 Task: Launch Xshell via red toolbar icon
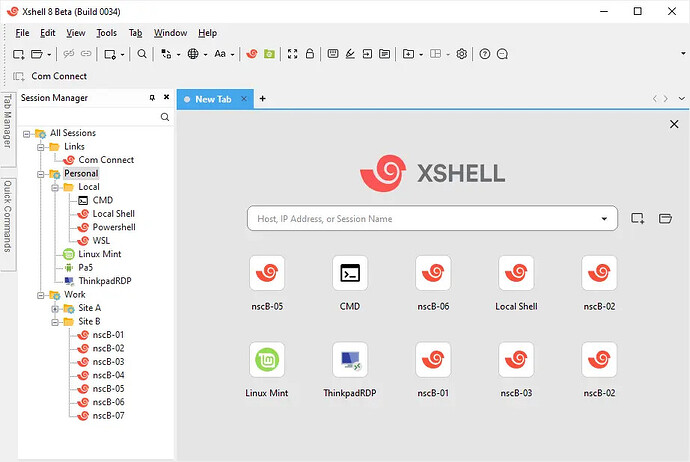click(x=252, y=54)
